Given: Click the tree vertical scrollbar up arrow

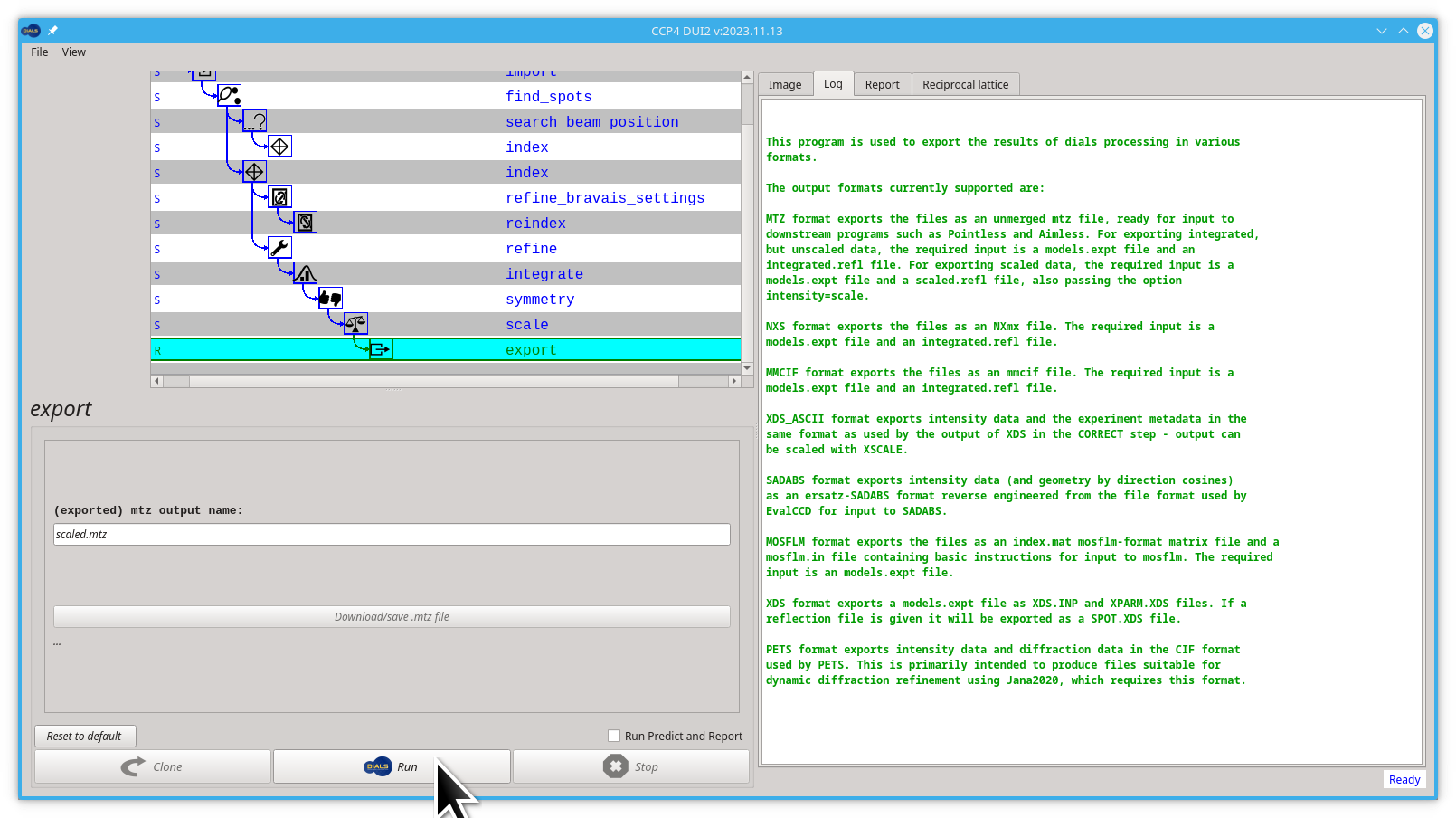Looking at the screenshot, I should click(747, 77).
